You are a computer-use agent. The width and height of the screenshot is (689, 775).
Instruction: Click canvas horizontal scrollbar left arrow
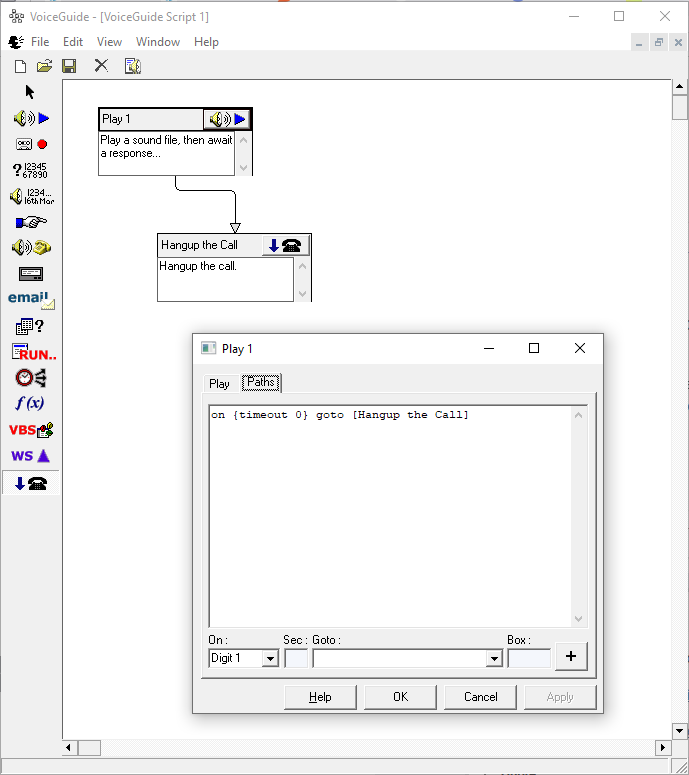coord(69,747)
